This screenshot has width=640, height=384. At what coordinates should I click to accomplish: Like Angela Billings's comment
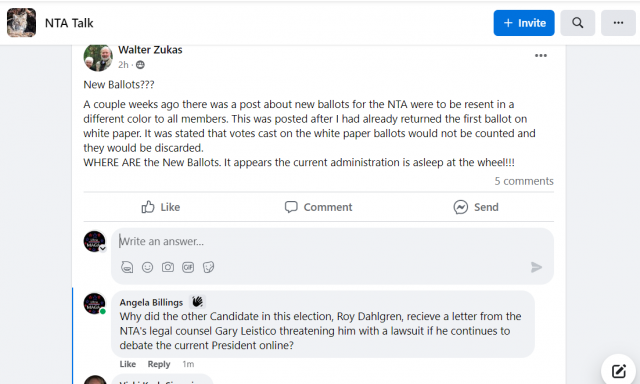pyautogui.click(x=128, y=364)
